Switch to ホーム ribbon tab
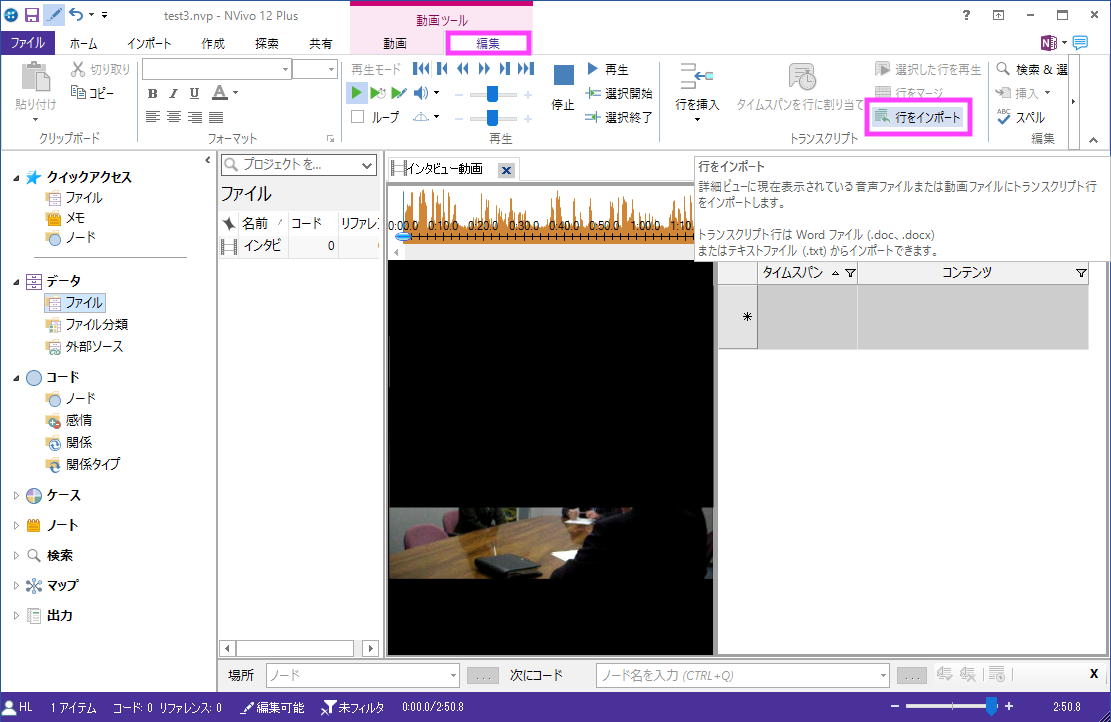This screenshot has height=722, width=1111. 83,43
